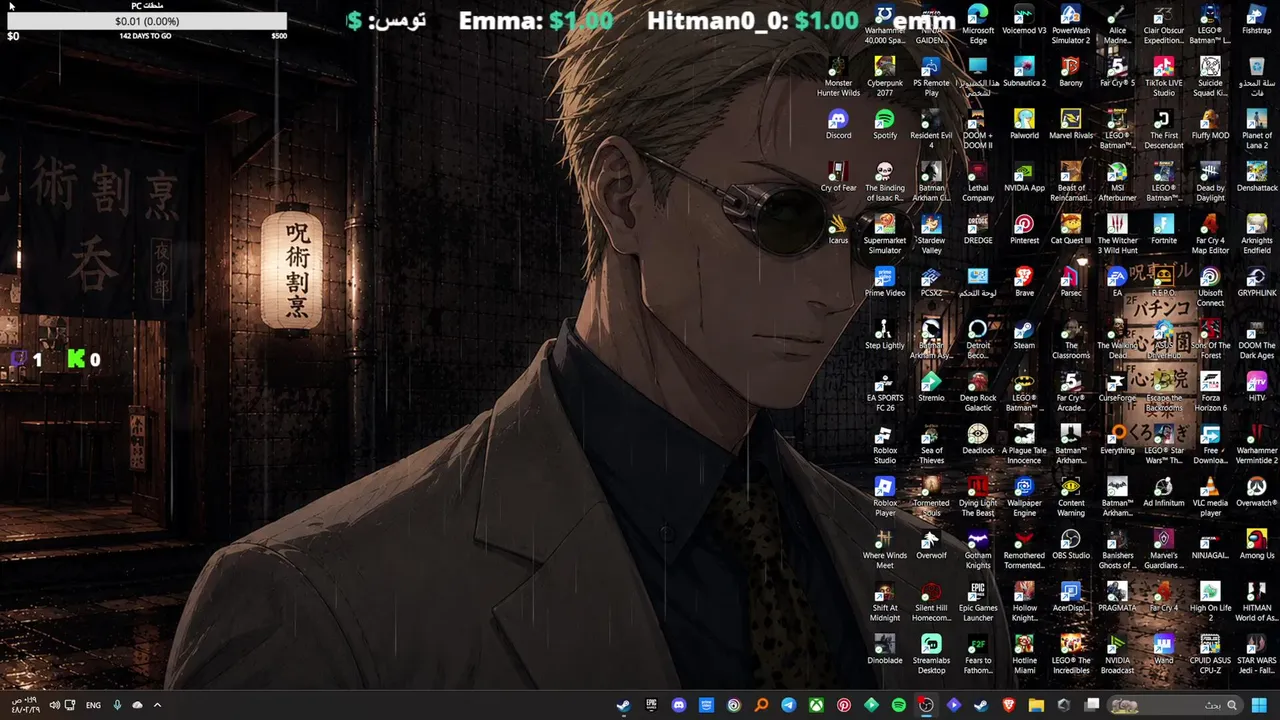Open Roblox Studio desktop shortcut
Screen dimensions: 1280x720
tap(885, 444)
